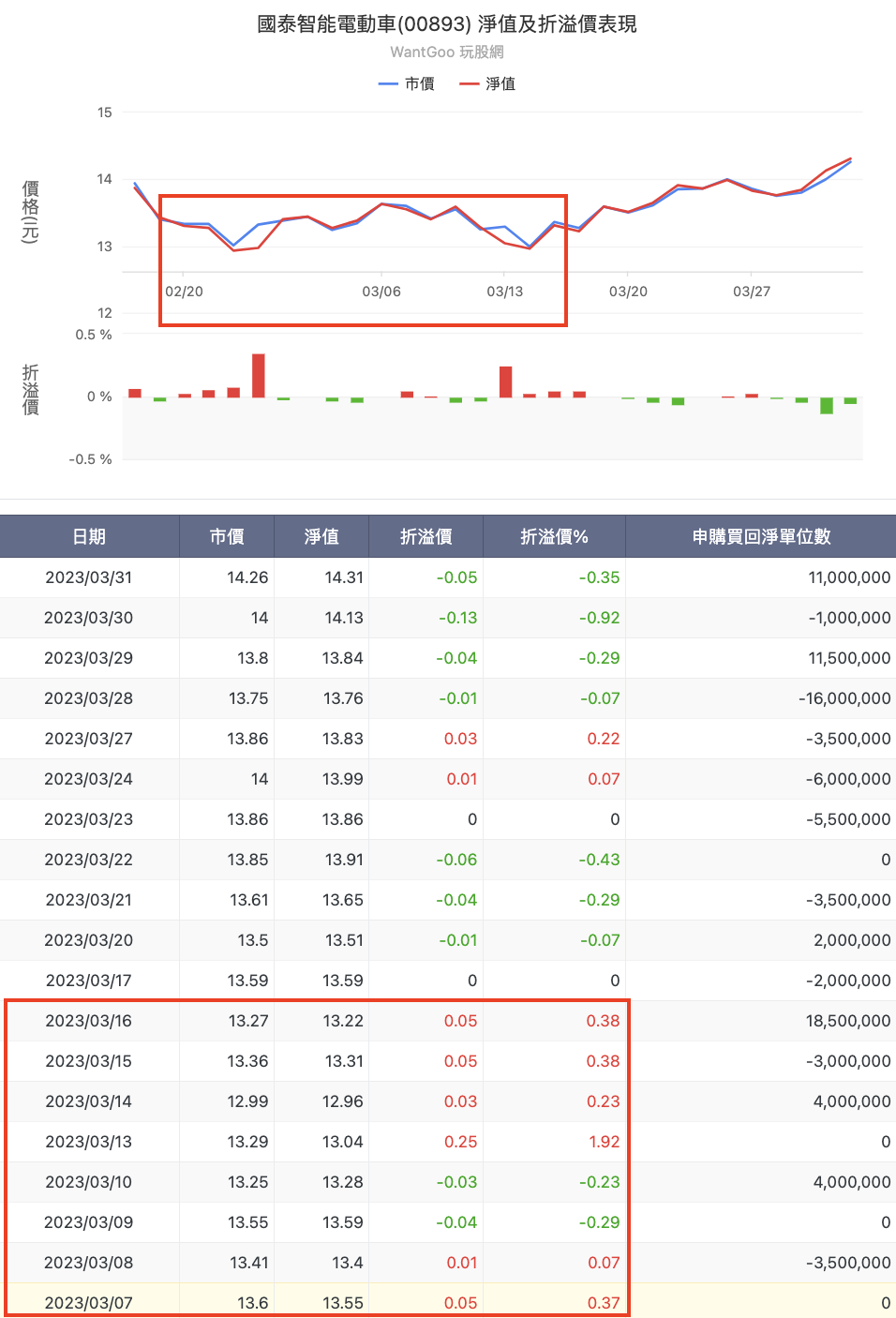Select the row dated 2023/03/20
Image resolution: width=896 pixels, height=1318 pixels.
(x=448, y=940)
